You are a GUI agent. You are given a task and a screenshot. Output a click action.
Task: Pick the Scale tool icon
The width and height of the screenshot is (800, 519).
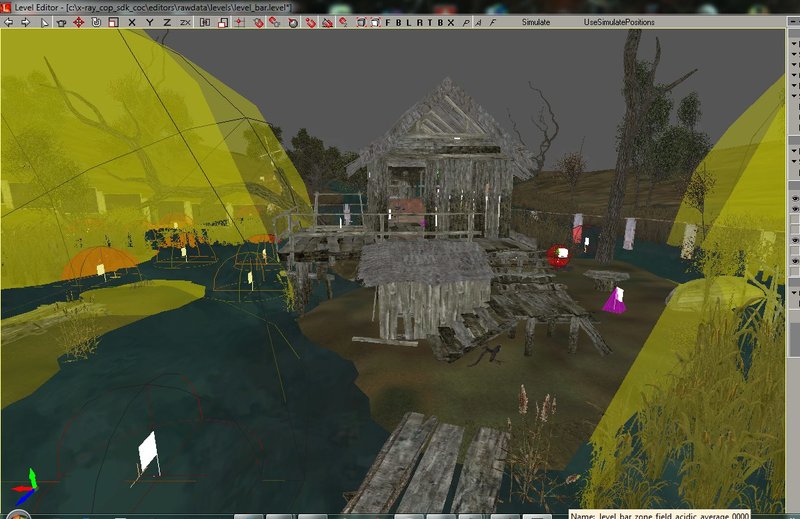pos(112,22)
